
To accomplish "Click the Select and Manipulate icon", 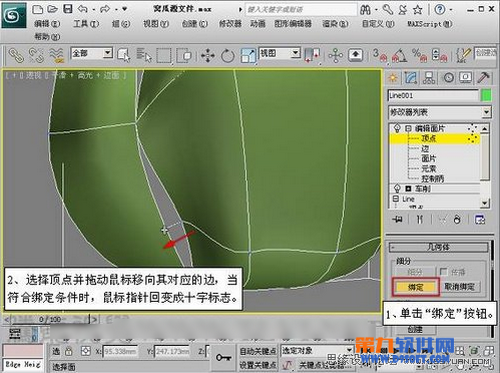I will [x=335, y=55].
